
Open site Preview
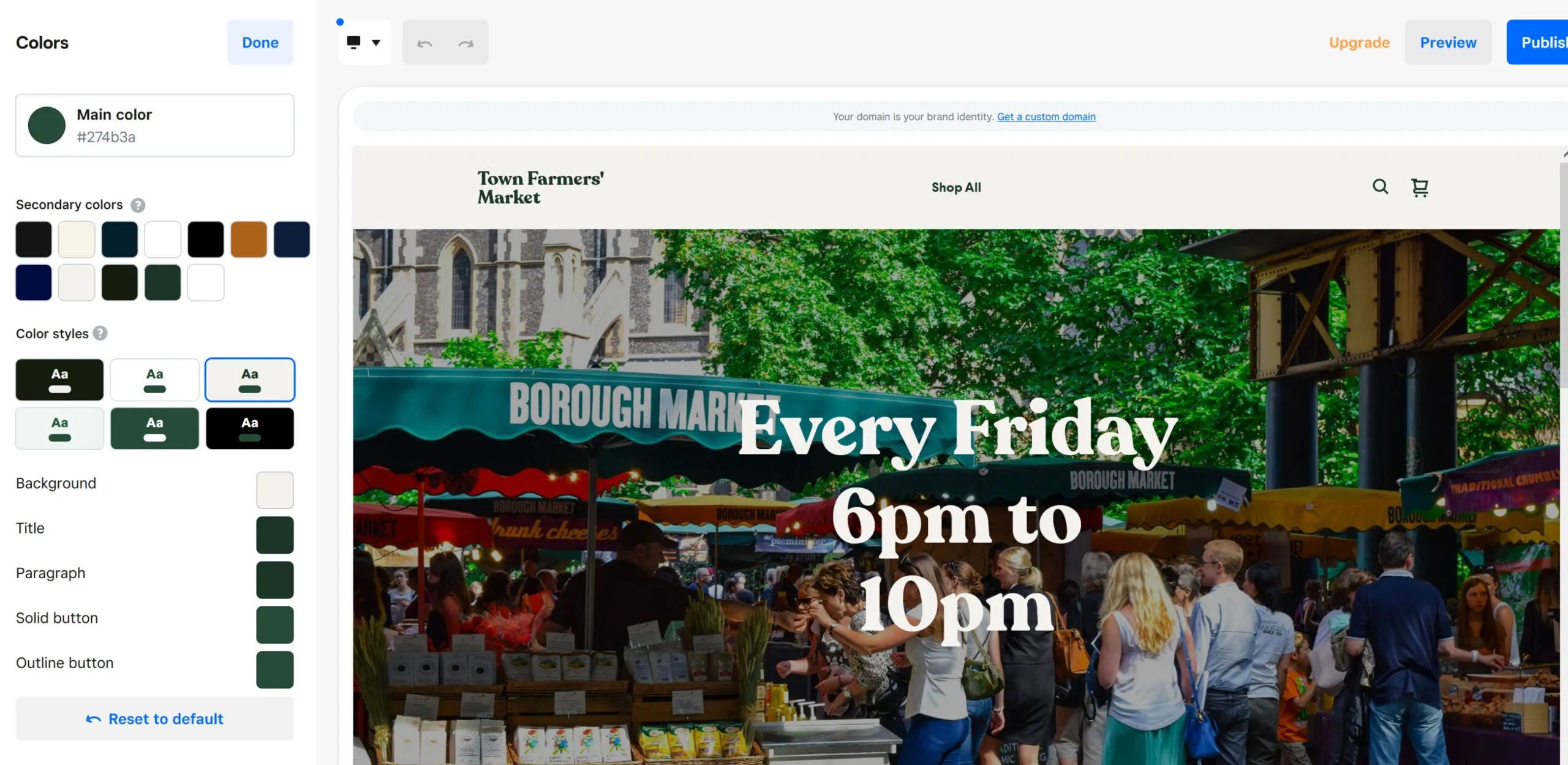[1448, 42]
